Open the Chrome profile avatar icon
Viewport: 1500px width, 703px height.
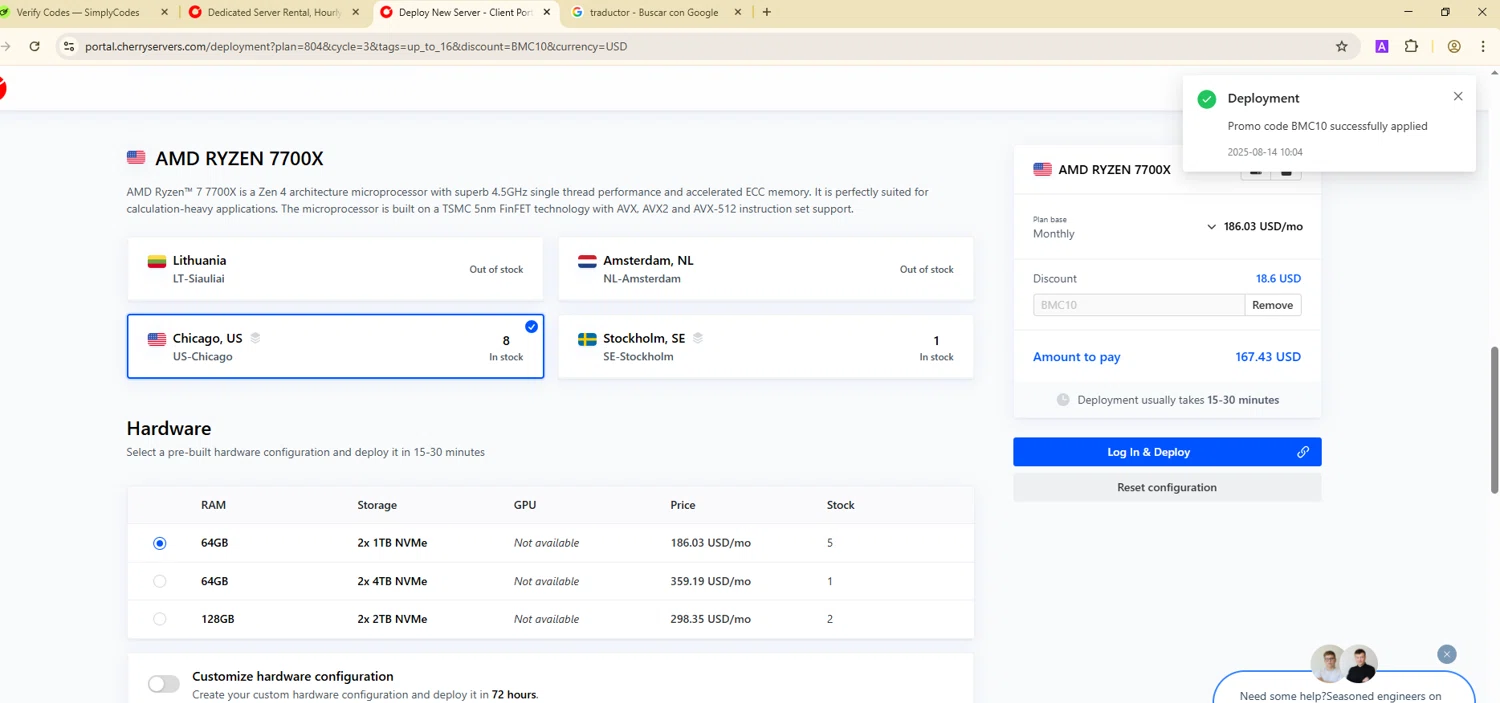[x=1454, y=46]
